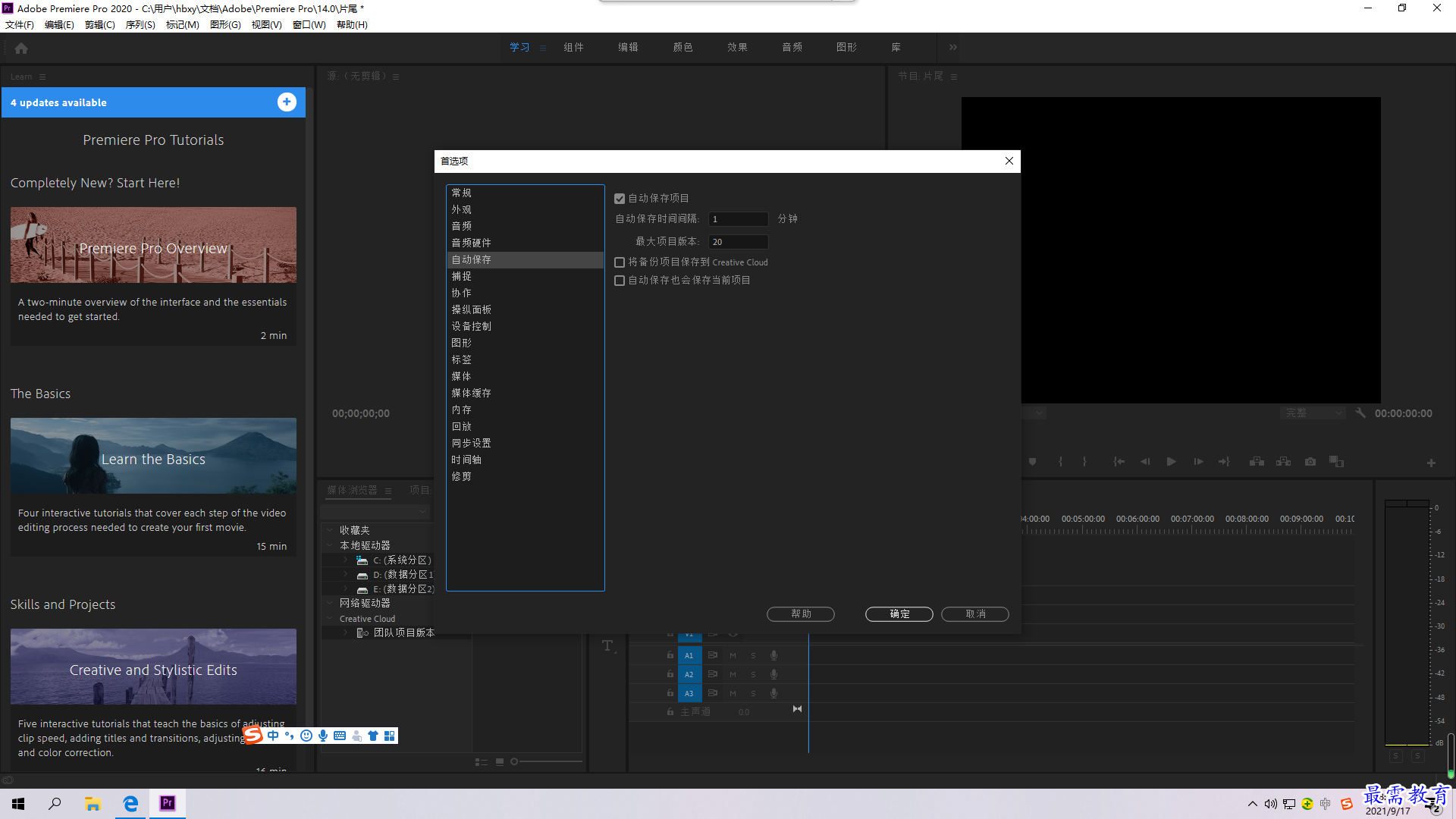Click the Lift button in Program monitor
The width and height of the screenshot is (1456, 819).
[1257, 462]
